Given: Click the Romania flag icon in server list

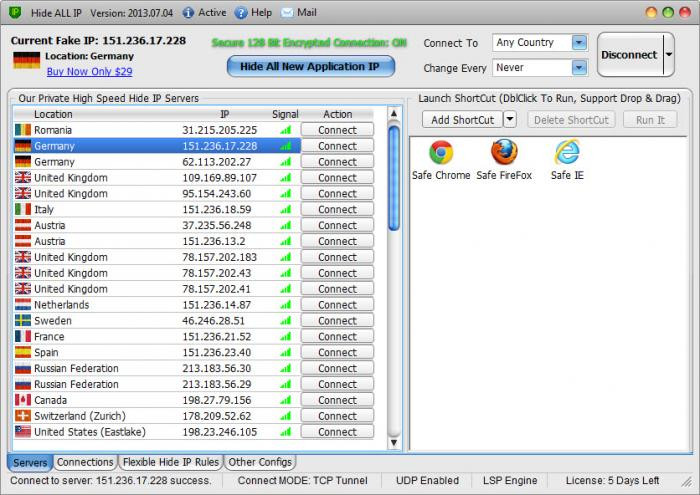Looking at the screenshot, I should [23, 130].
